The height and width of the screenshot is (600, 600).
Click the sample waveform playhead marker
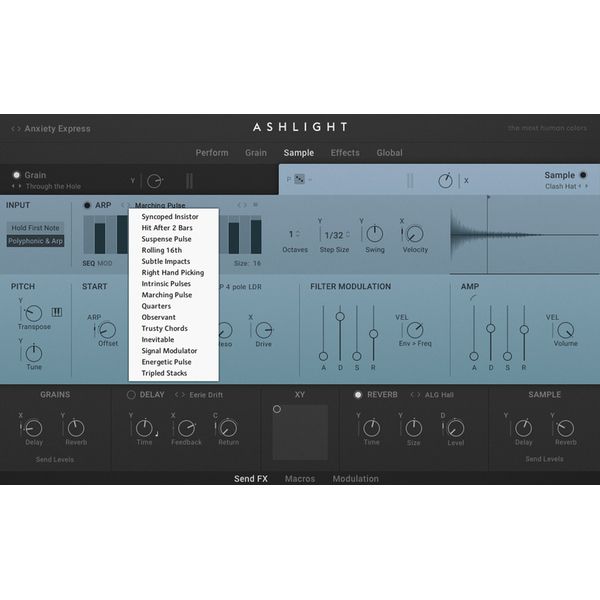[x=488, y=197]
